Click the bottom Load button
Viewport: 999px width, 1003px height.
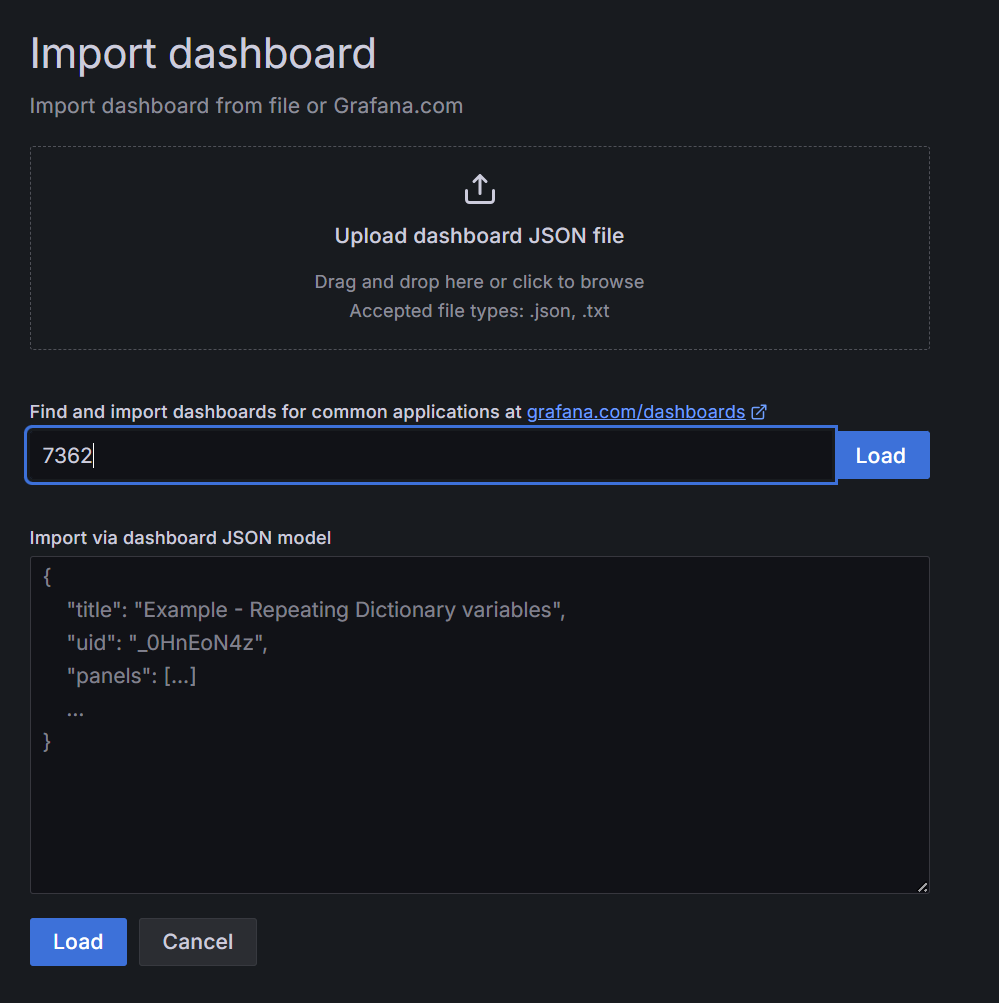coord(78,942)
